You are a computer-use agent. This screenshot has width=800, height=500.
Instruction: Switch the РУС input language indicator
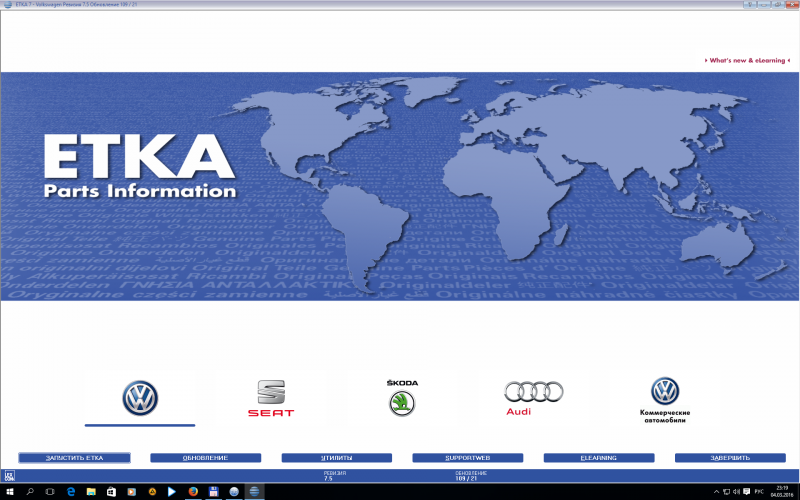[x=759, y=492]
